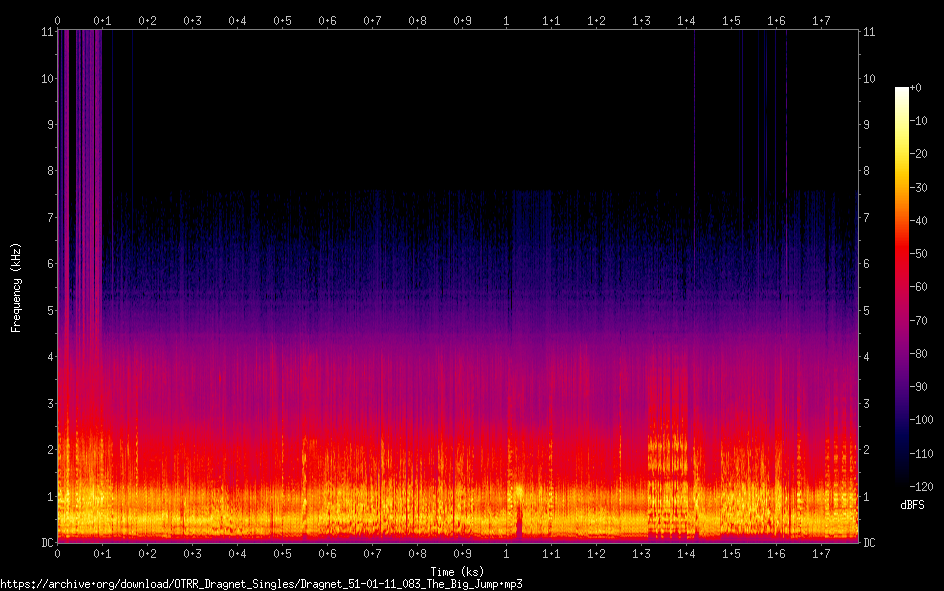Select the '0' time marker on the bottom axis
This screenshot has height=591, width=944.
point(57,553)
